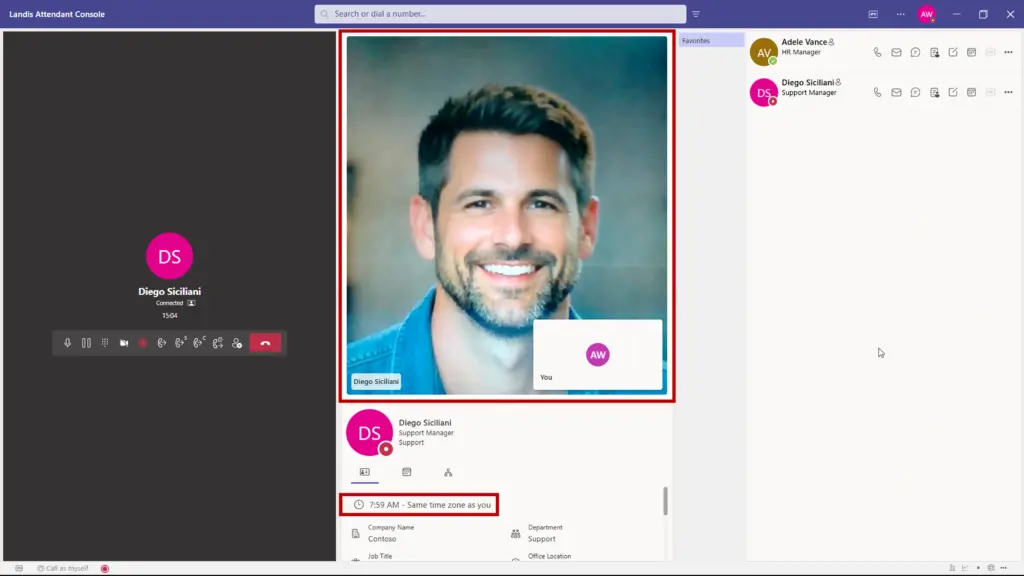The height and width of the screenshot is (576, 1024).
Task: Switch to the calendar tab in contact details
Action: coord(407,472)
